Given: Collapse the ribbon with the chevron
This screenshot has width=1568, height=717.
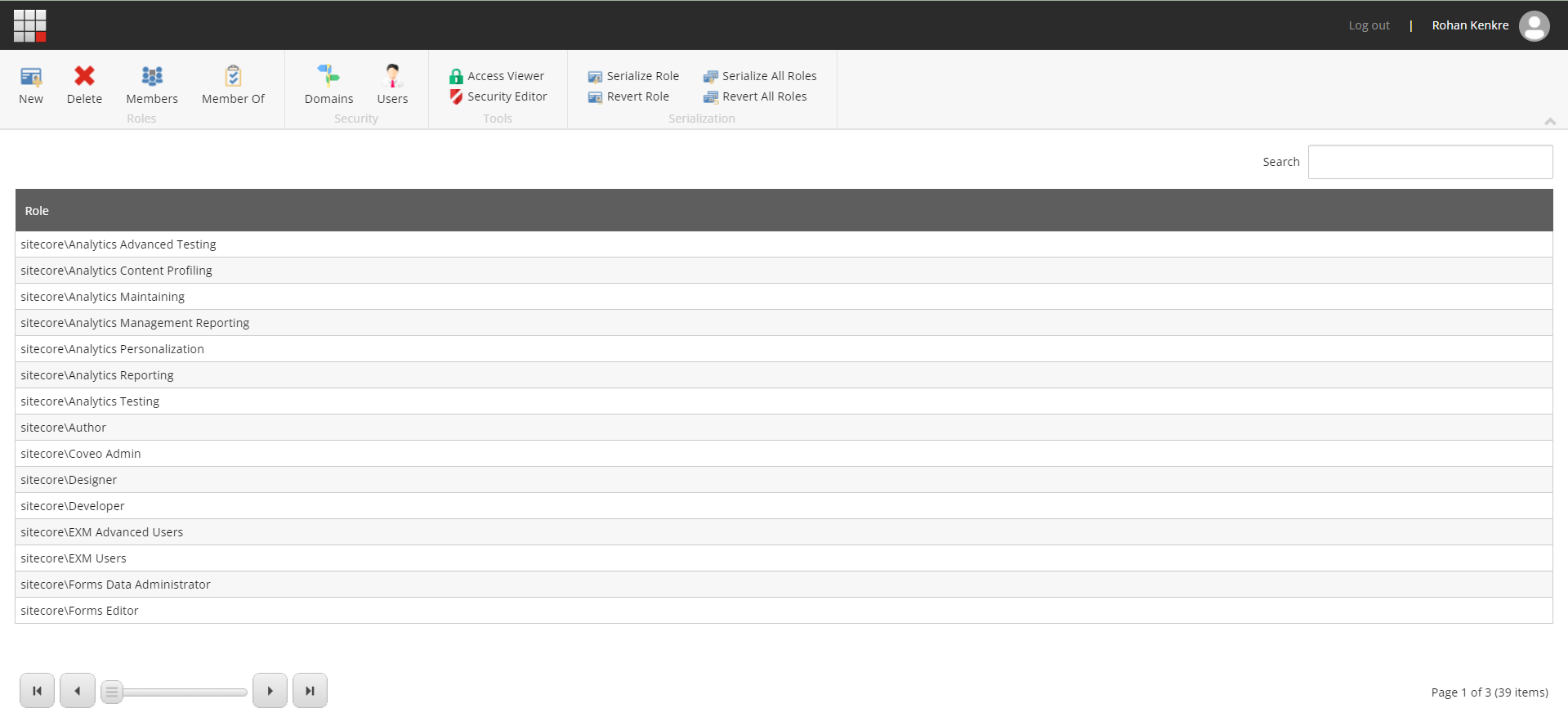Looking at the screenshot, I should (x=1549, y=121).
